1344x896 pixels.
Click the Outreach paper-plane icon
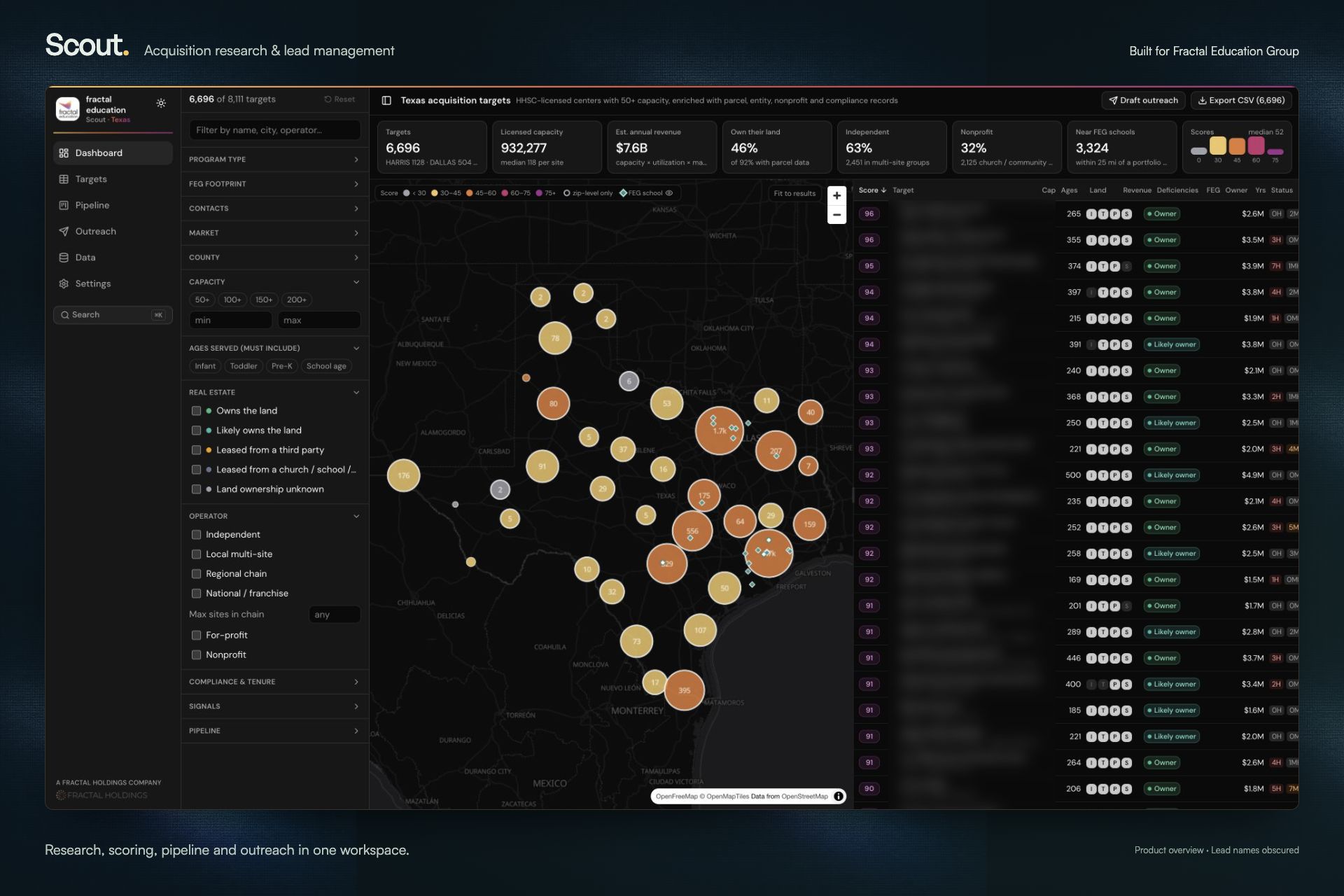pos(64,231)
